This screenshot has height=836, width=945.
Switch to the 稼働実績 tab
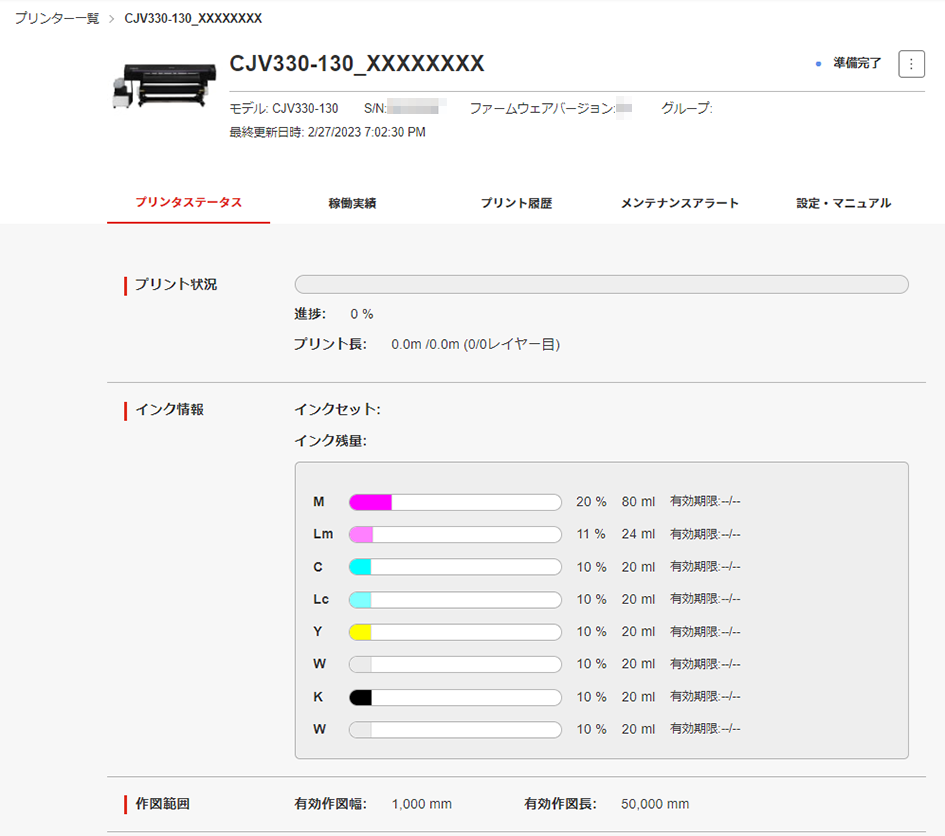click(352, 203)
